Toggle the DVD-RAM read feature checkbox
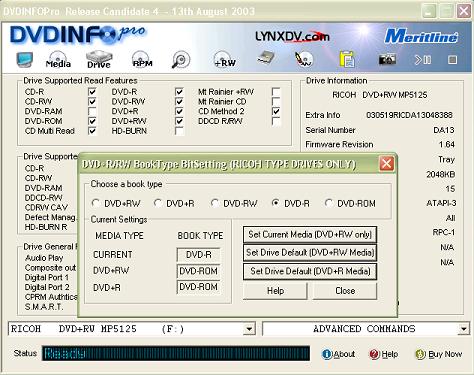 (x=92, y=111)
